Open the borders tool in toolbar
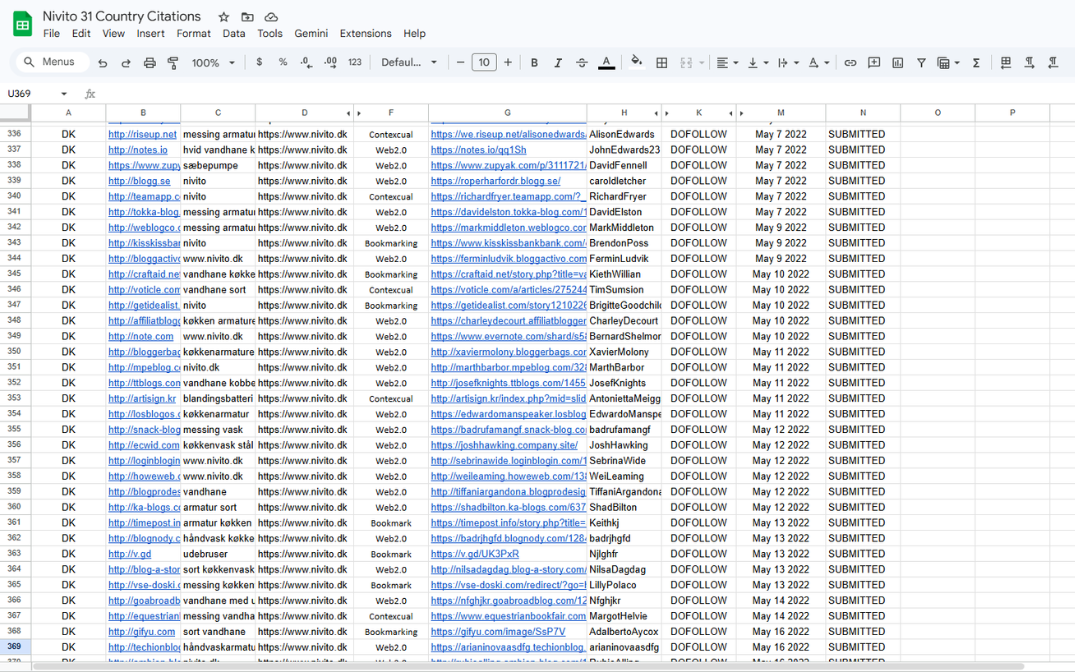Viewport: 1075px width, 672px height. [x=661, y=63]
